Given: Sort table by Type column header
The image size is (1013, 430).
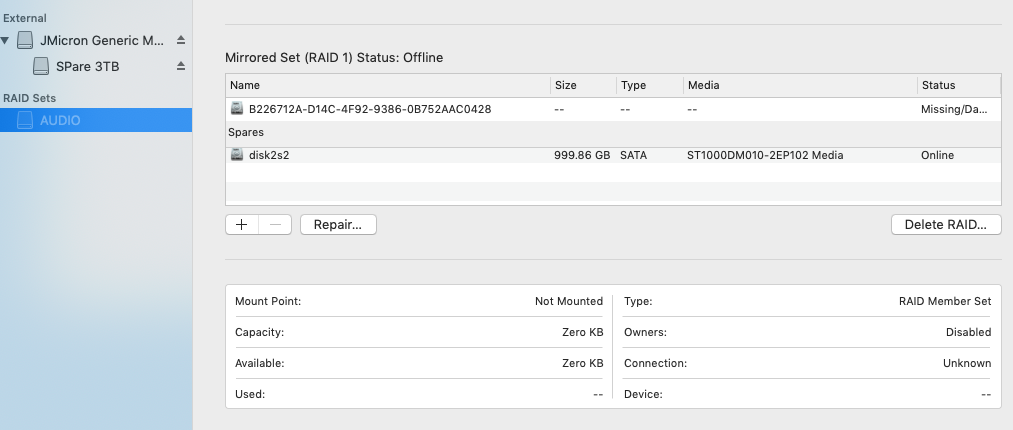Looking at the screenshot, I should (x=648, y=86).
